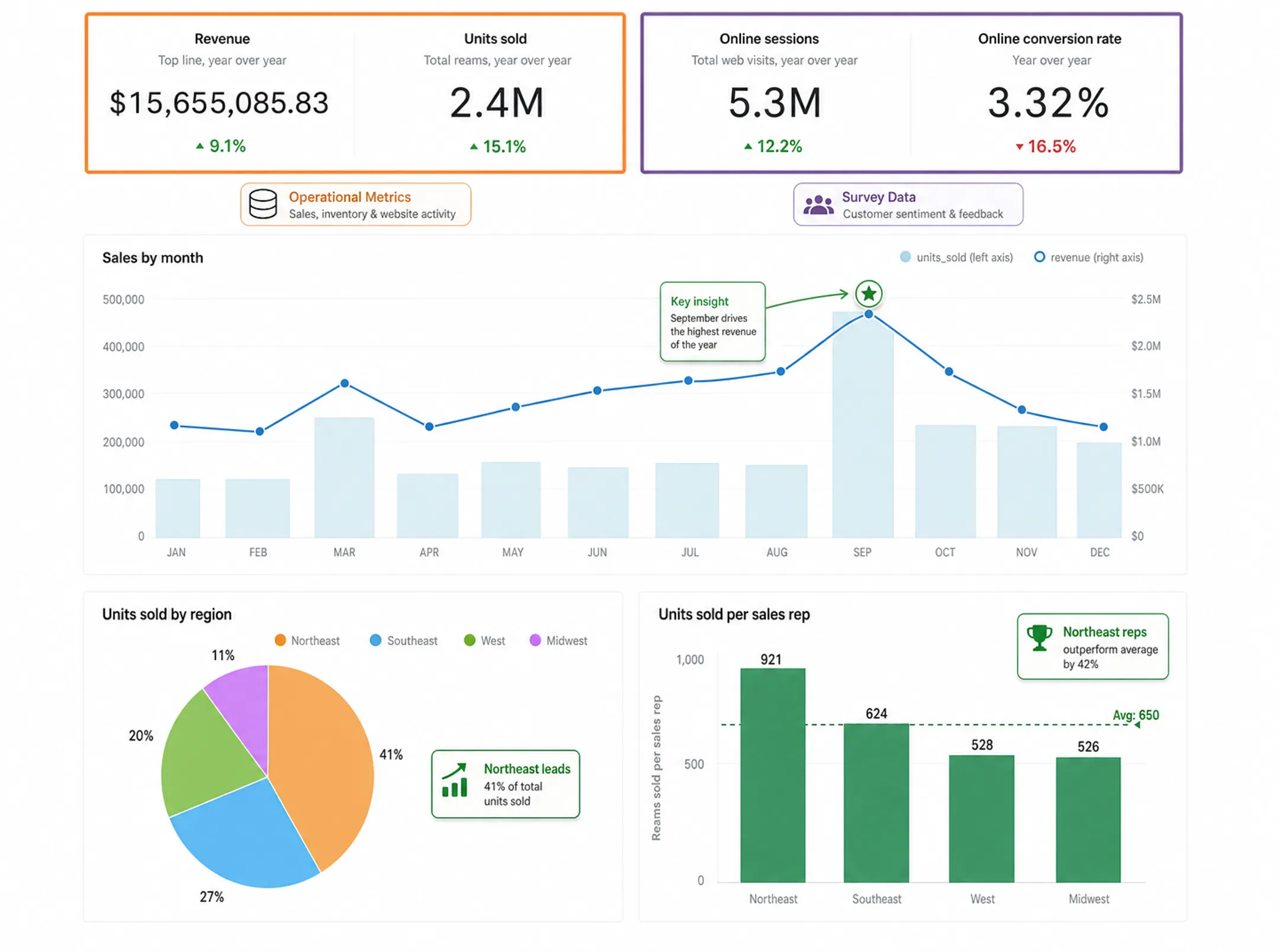1279x952 pixels.
Task: Click the Sales by month title
Action: [x=153, y=258]
